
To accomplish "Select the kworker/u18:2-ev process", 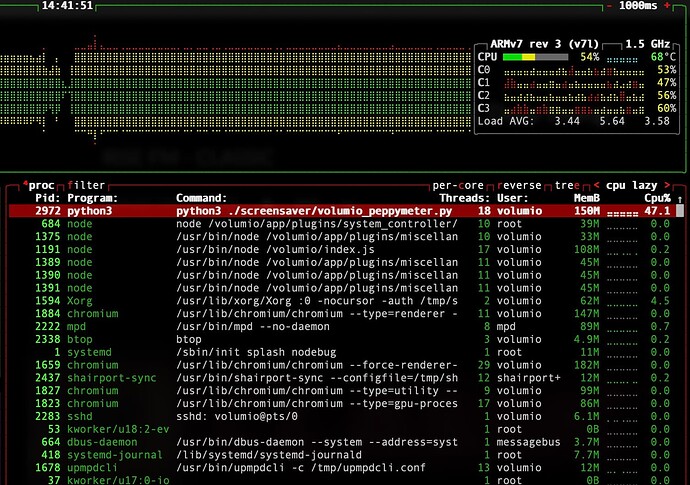I will coord(342,429).
